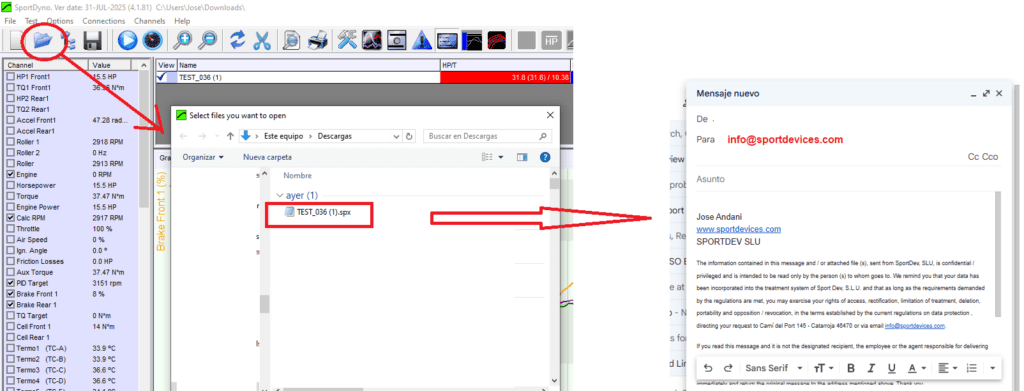Screen dimensions: 1024x391
Task: Zoom out using magnifier minus icon
Action: click(208, 40)
